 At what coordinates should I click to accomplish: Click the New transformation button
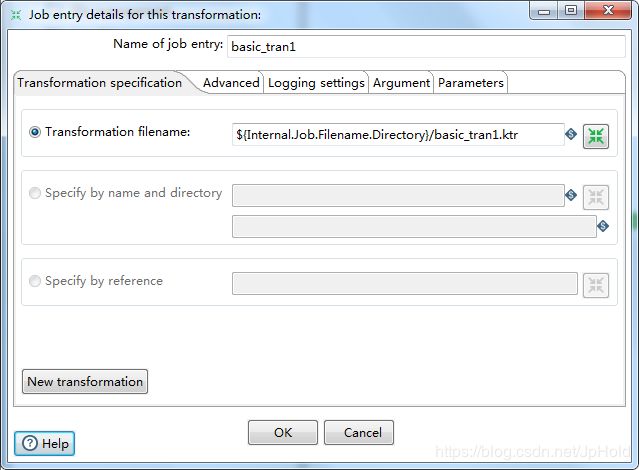coord(85,382)
